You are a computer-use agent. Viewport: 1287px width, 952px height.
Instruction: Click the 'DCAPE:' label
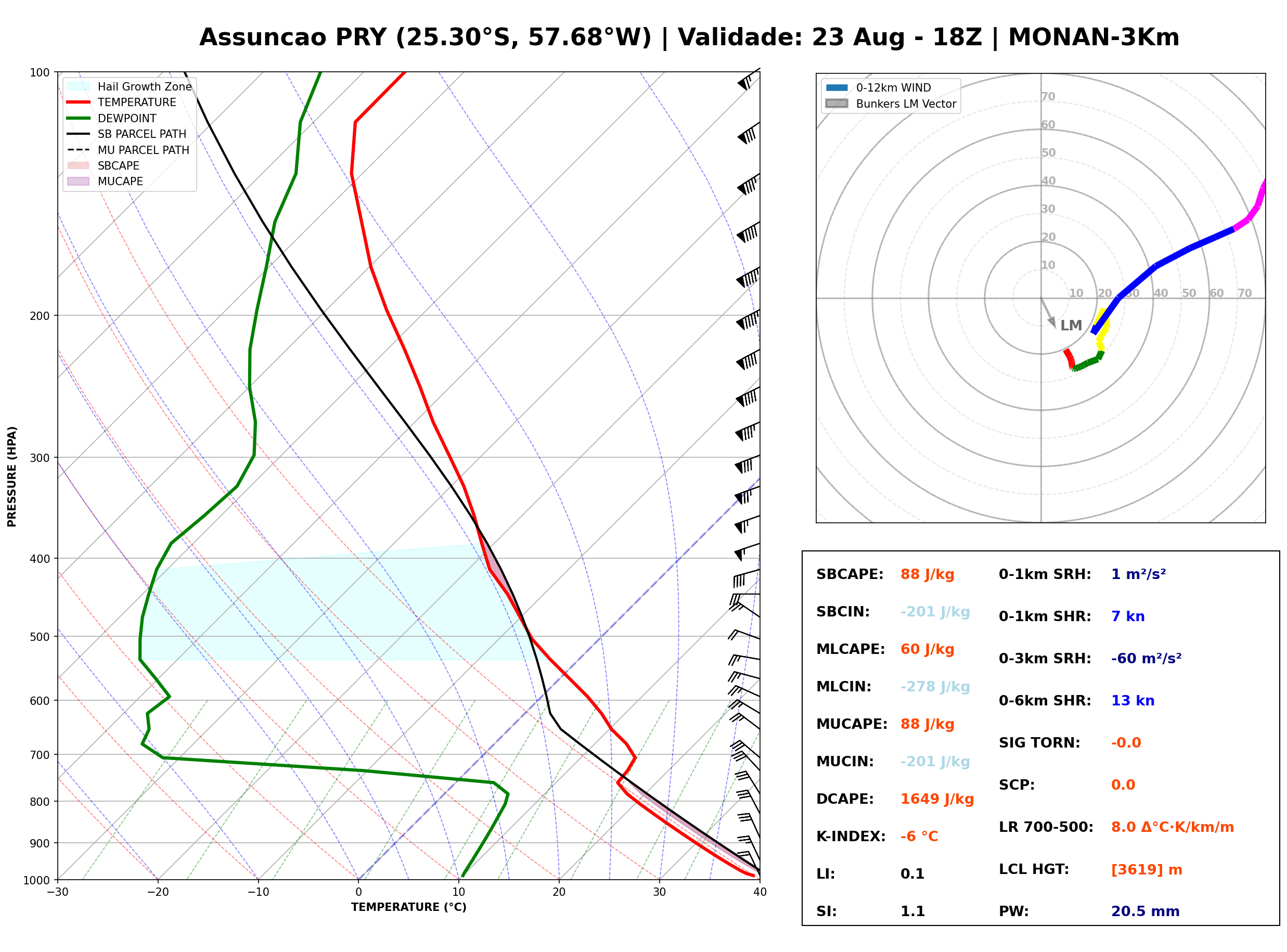(845, 799)
